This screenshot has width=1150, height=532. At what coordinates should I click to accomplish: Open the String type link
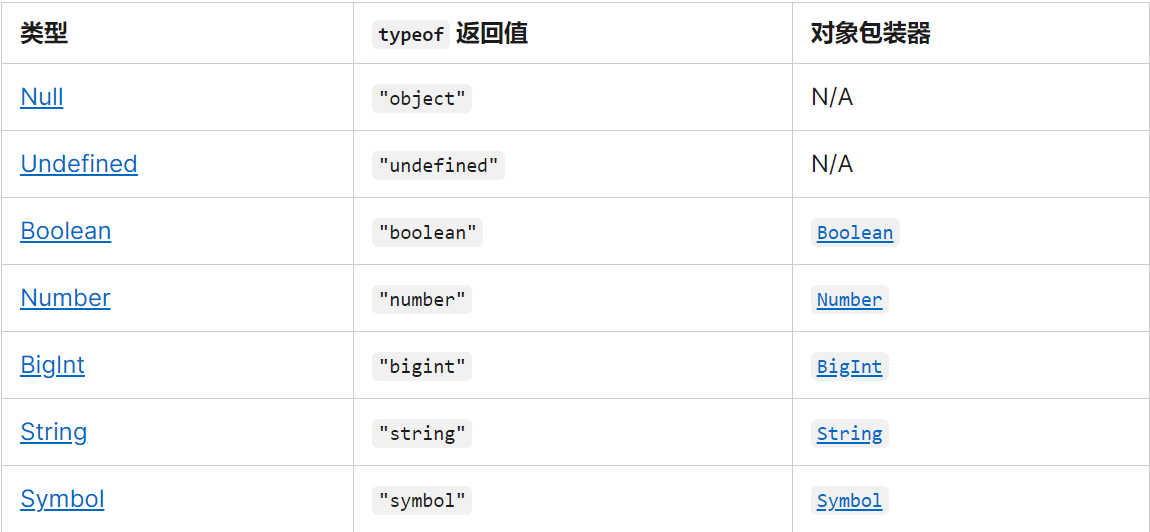point(54,431)
